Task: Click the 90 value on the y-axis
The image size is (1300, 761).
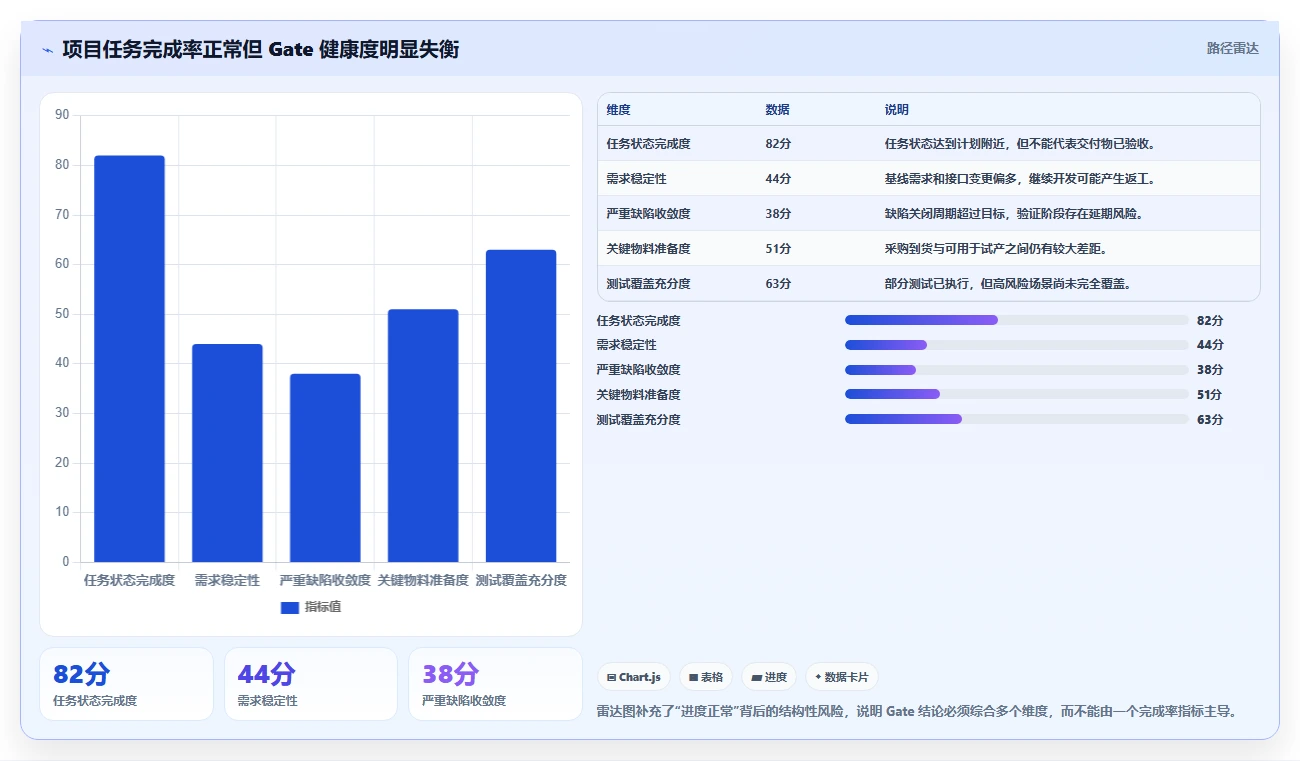Action: 62,115
